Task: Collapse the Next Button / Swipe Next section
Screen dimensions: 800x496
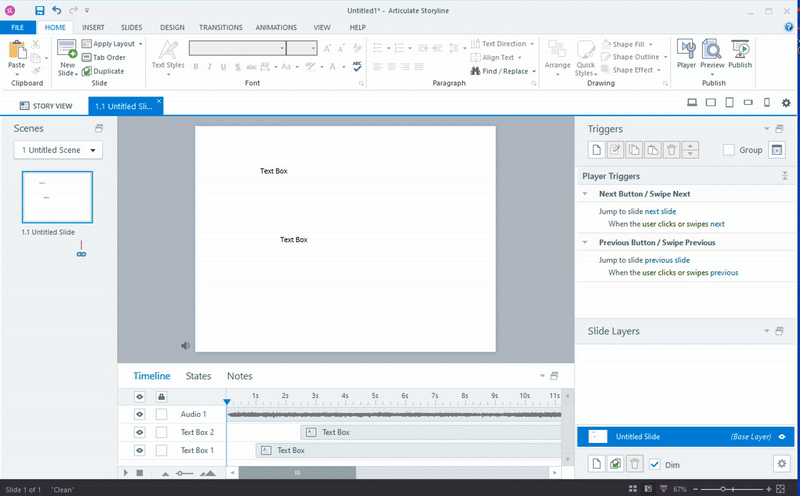Action: click(x=586, y=194)
